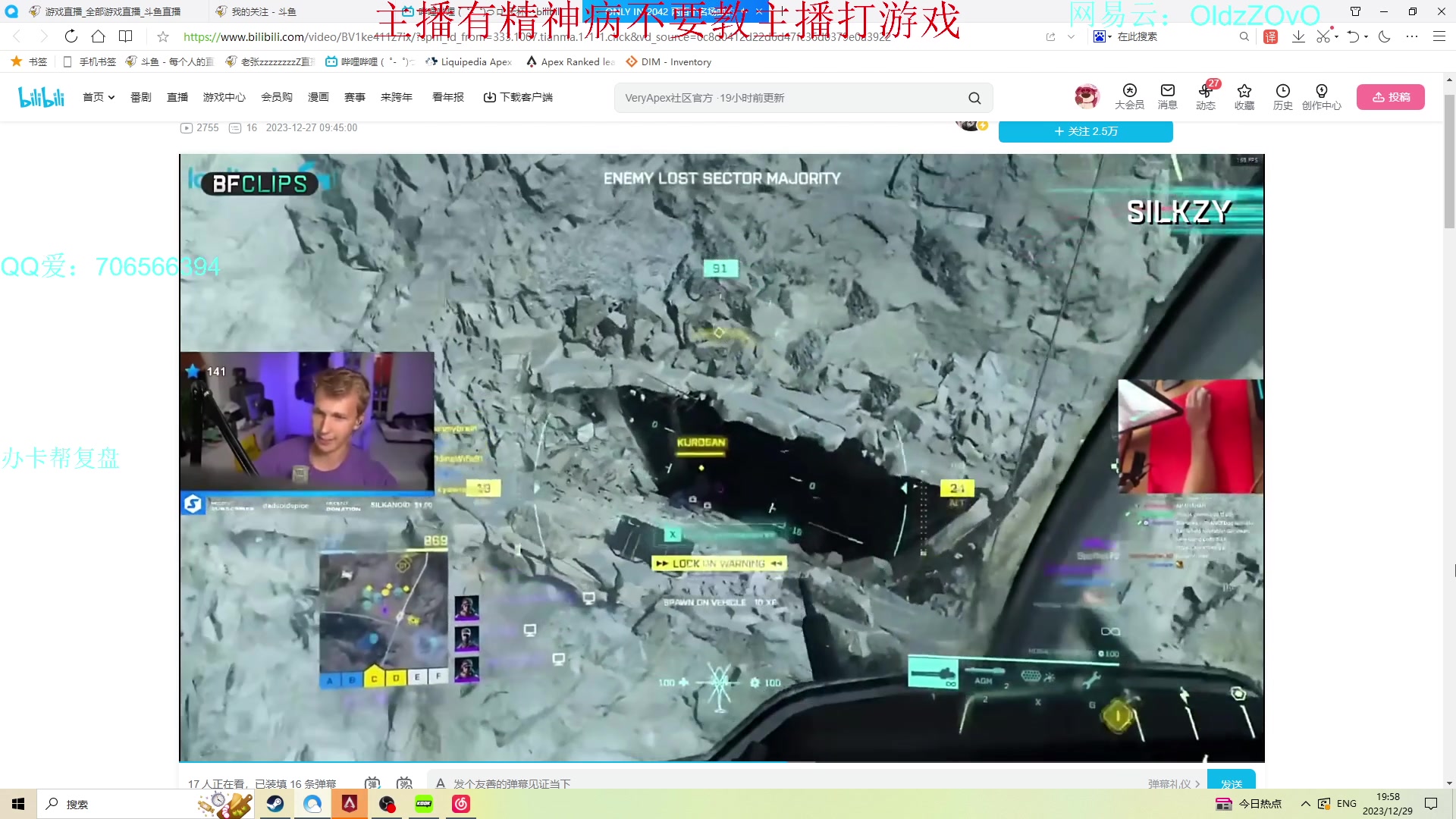Open 看年报 in bilibili navigation
Viewport: 1456px width, 819px height.
point(448,97)
